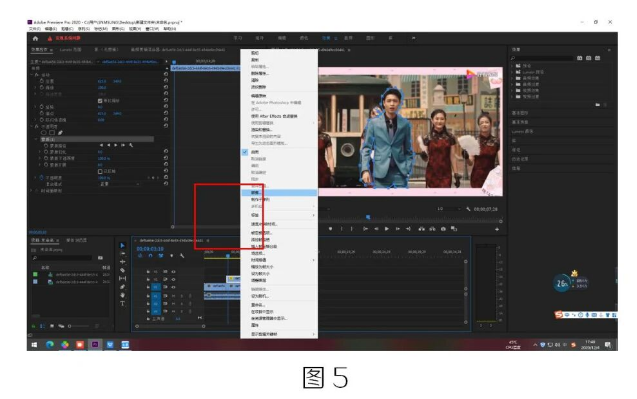Select the Pen tool in the tools panel

[x=122, y=287]
